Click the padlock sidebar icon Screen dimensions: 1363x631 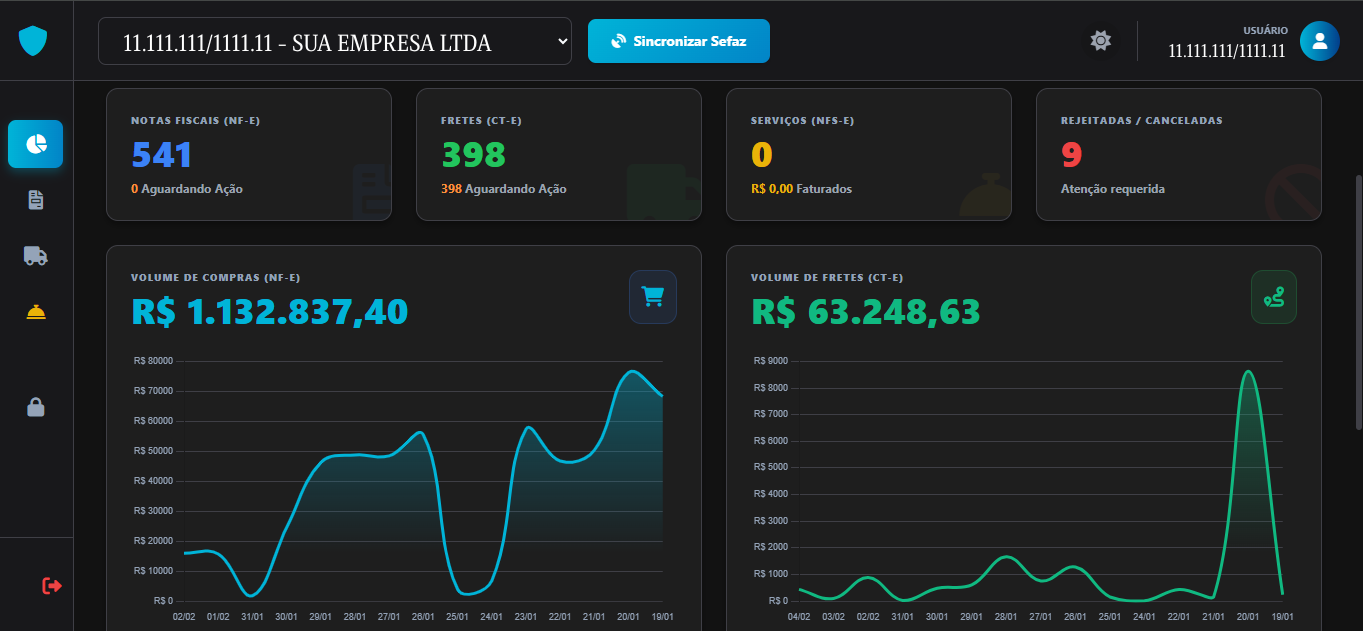coord(36,407)
